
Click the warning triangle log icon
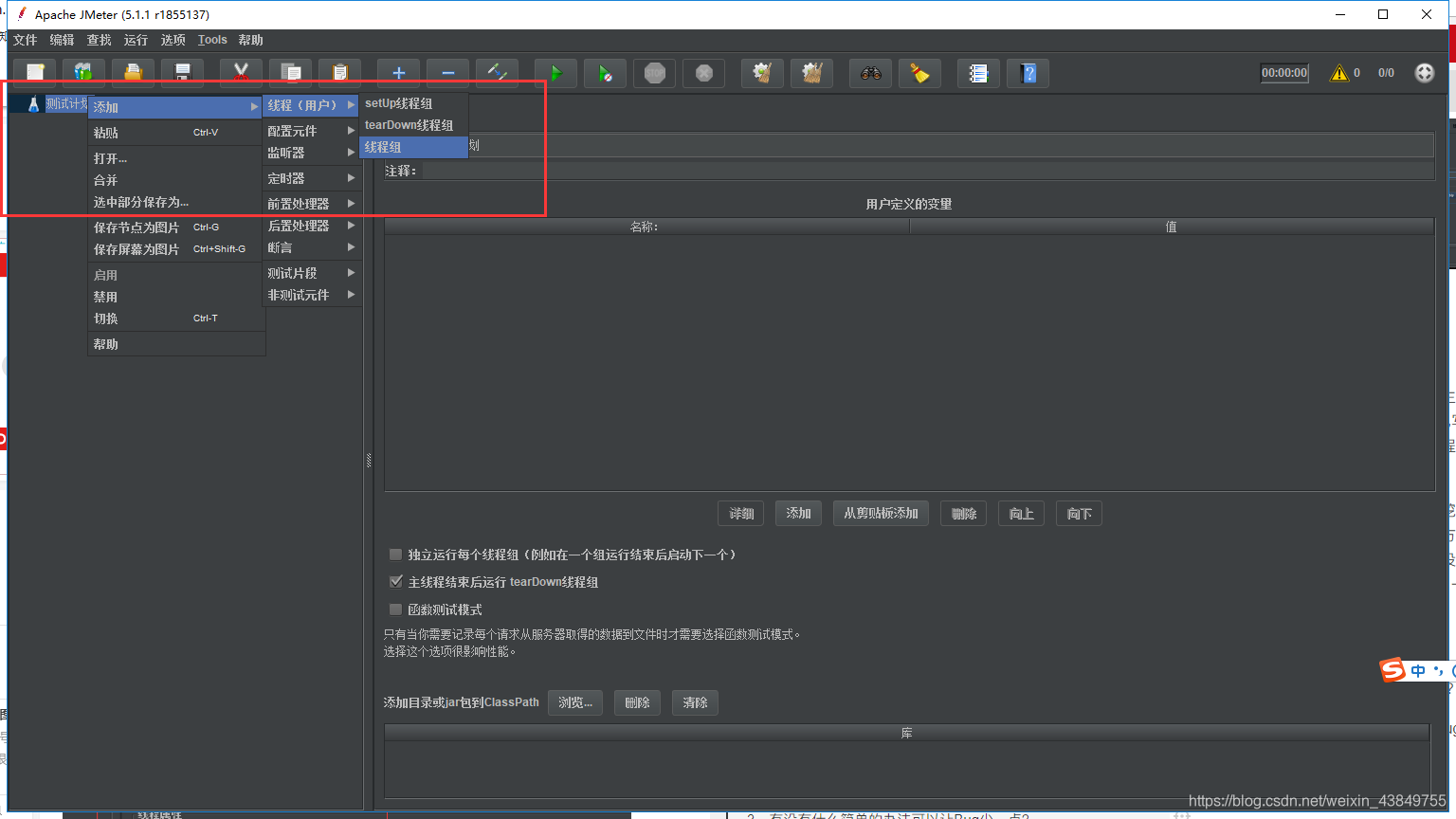click(x=1339, y=73)
